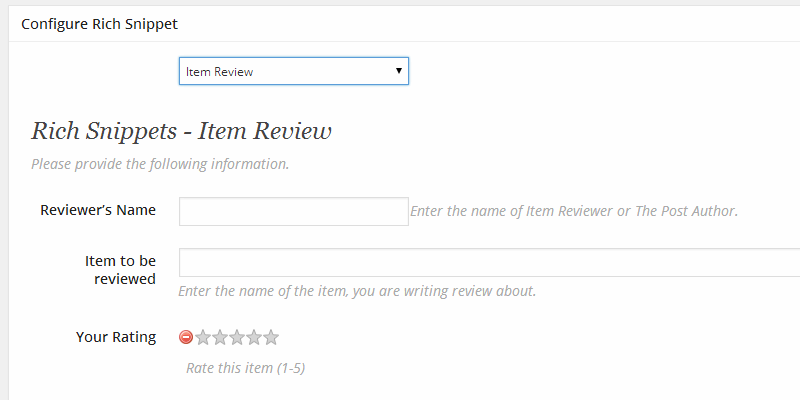
Task: Click the 'Rate this item (1-5)' hint
Action: 245,368
